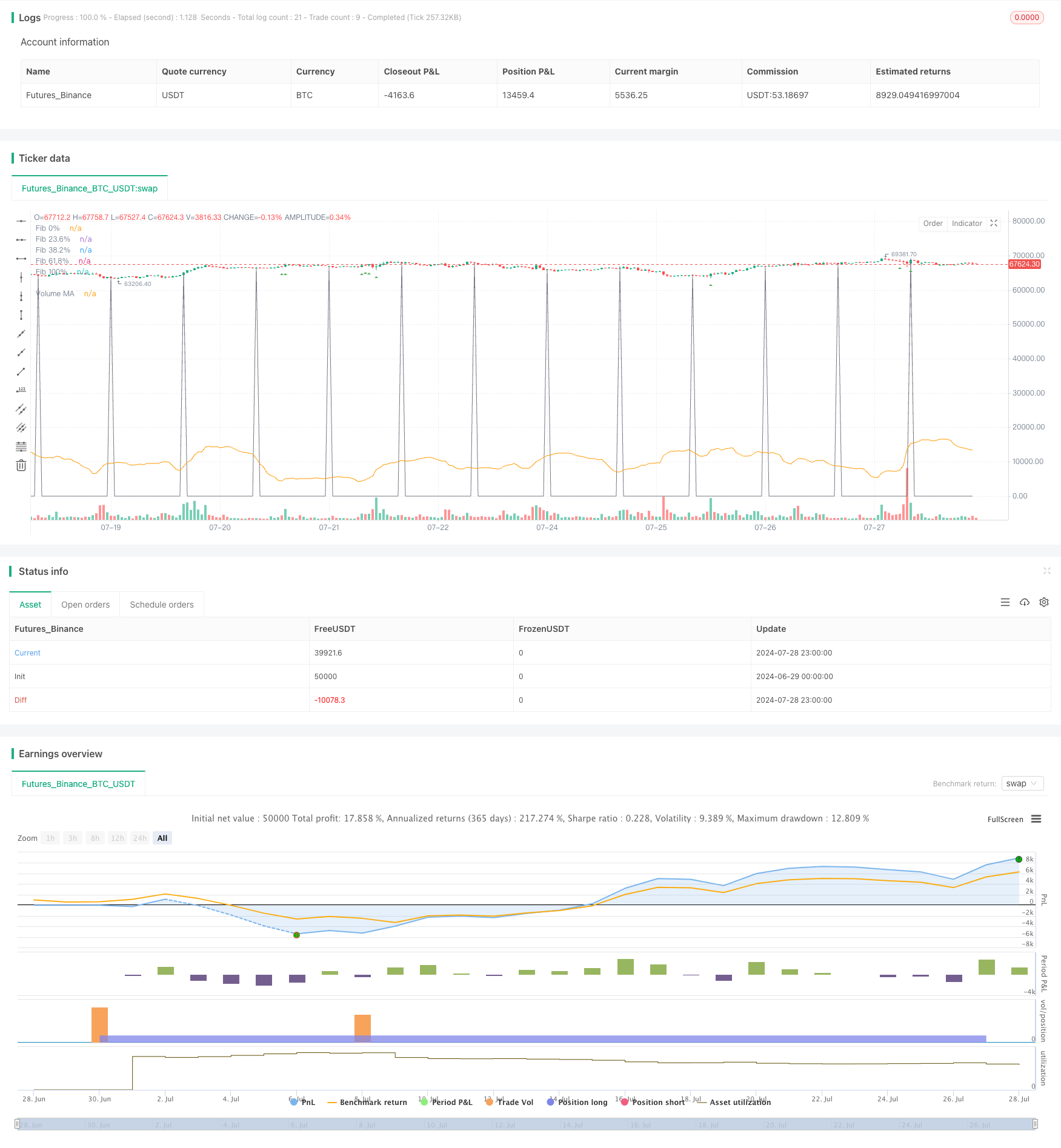Open the earnings chart hamburger context menu
Image resolution: width=1061 pixels, height=1148 pixels.
click(1036, 819)
